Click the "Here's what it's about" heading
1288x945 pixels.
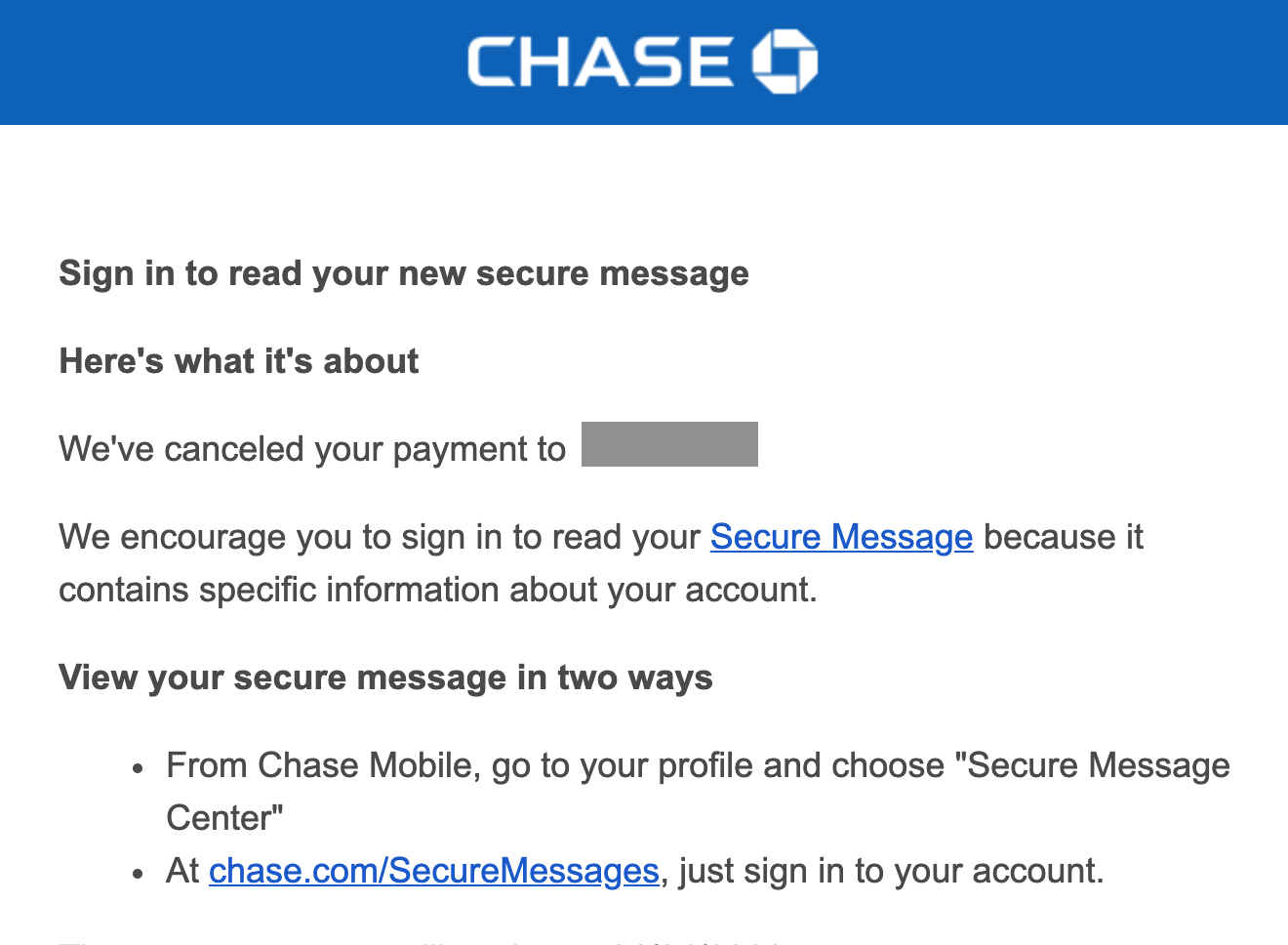pyautogui.click(x=239, y=361)
